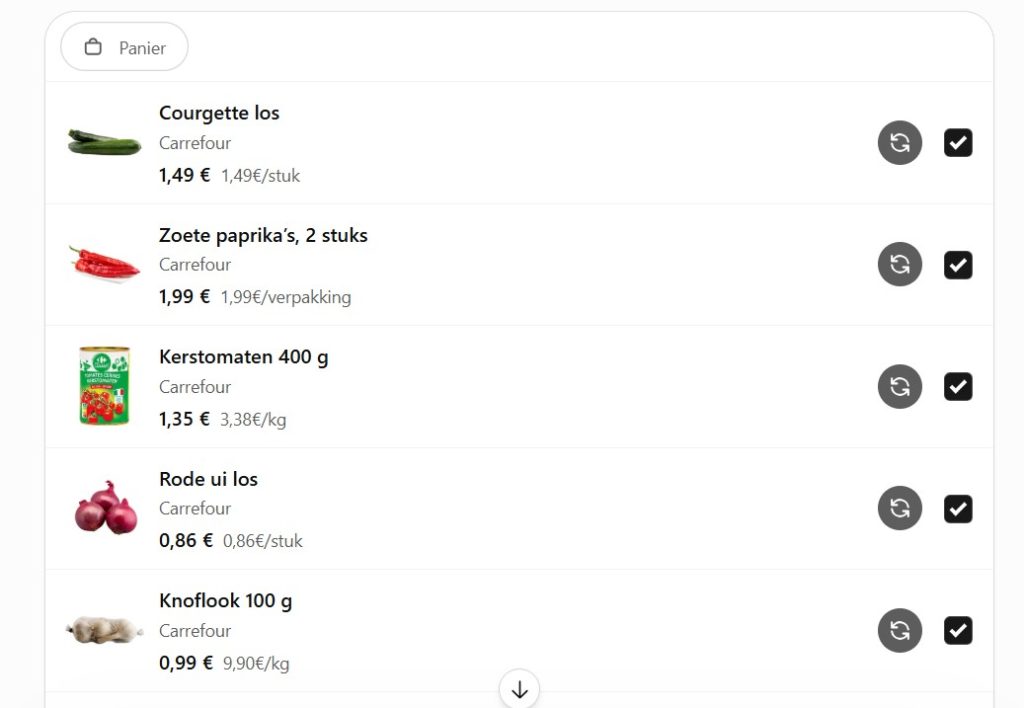Click the down arrow to see more
This screenshot has width=1024, height=708.
(519, 688)
